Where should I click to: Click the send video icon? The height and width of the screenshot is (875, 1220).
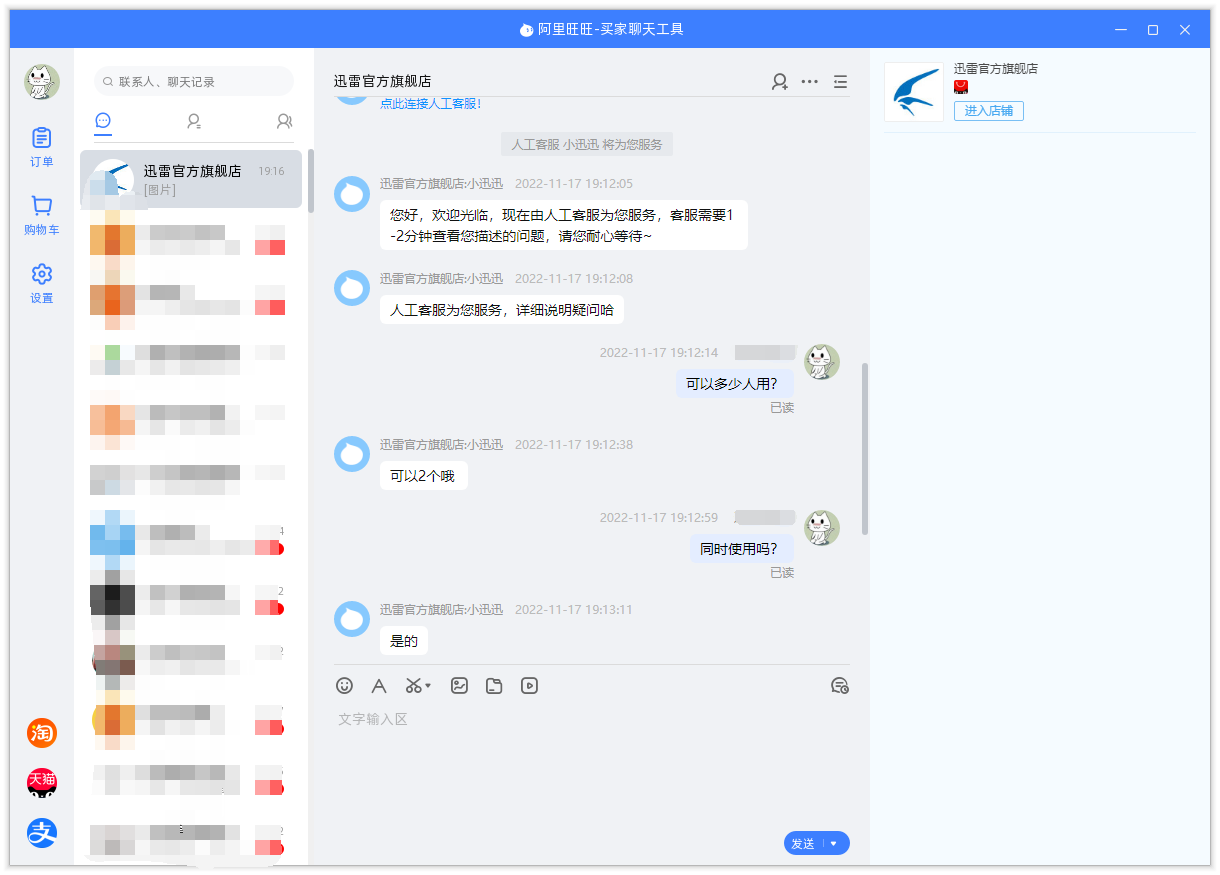[530, 686]
